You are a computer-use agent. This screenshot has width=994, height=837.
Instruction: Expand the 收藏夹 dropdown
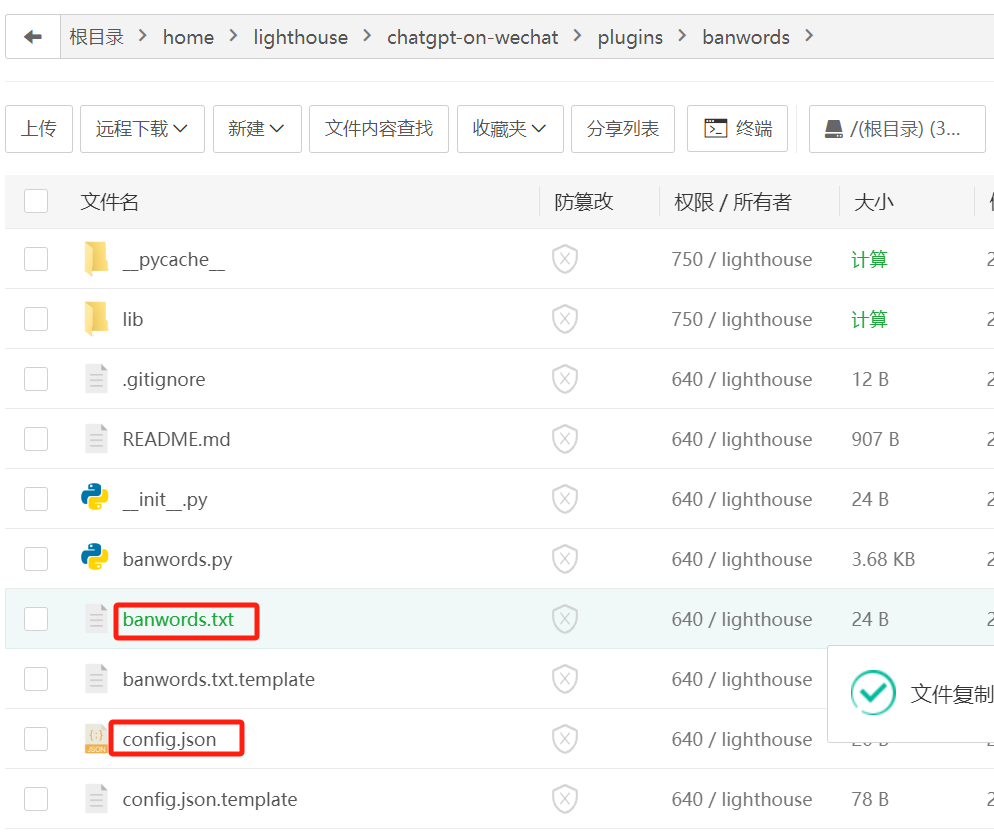click(x=510, y=129)
